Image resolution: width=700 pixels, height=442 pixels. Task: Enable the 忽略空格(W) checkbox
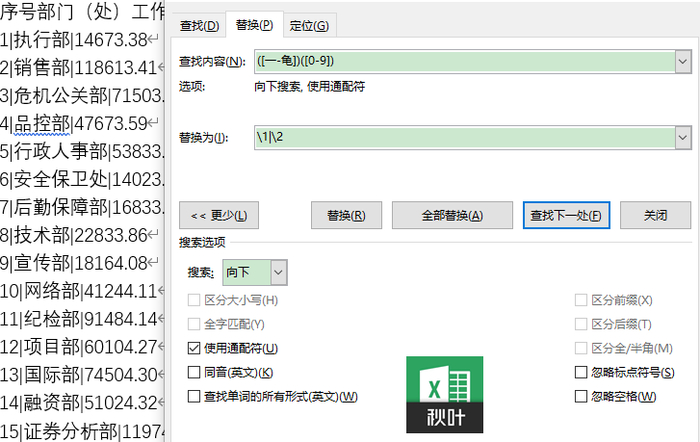click(581, 396)
